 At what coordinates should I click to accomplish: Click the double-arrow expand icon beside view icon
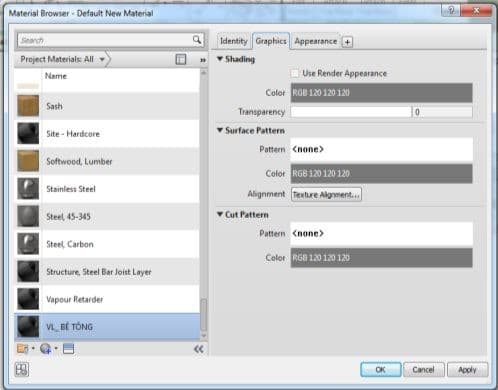203,60
